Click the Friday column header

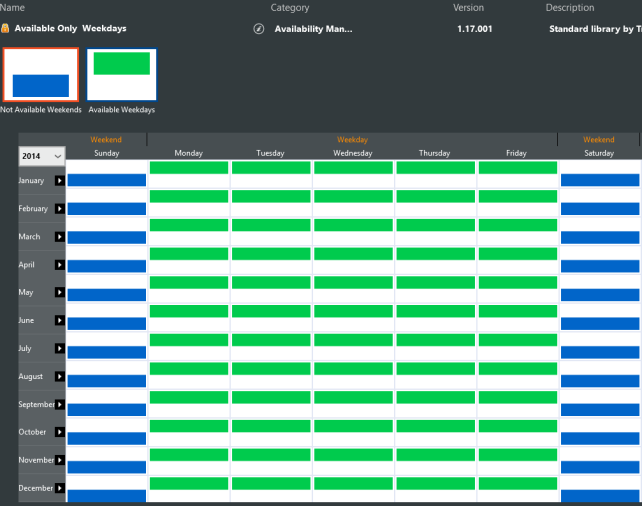point(516,153)
